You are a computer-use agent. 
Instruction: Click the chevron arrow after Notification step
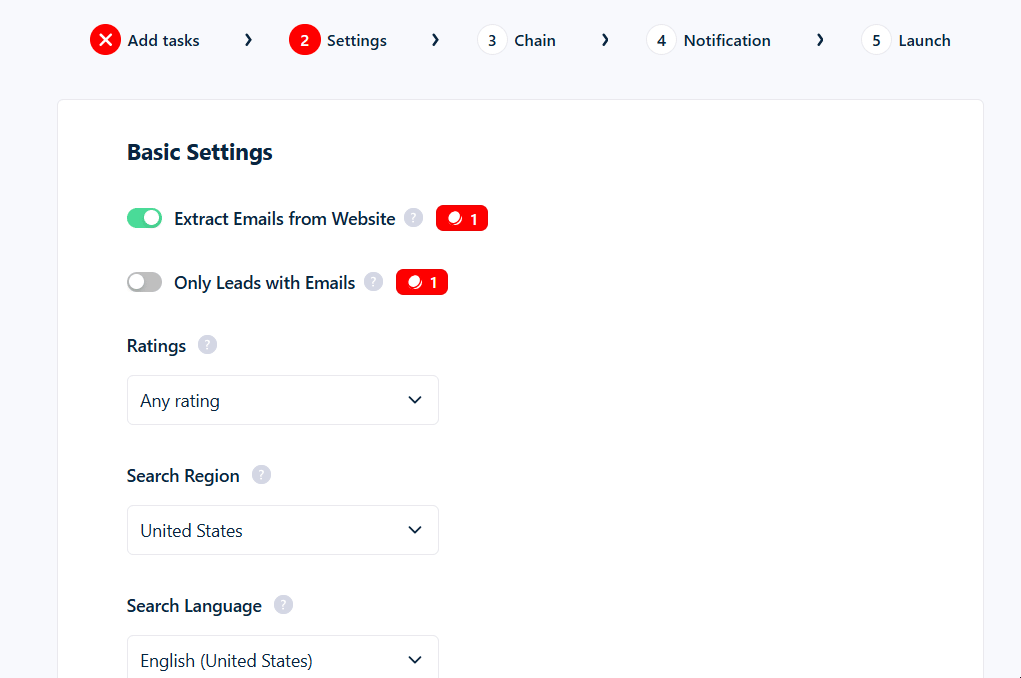click(x=820, y=40)
